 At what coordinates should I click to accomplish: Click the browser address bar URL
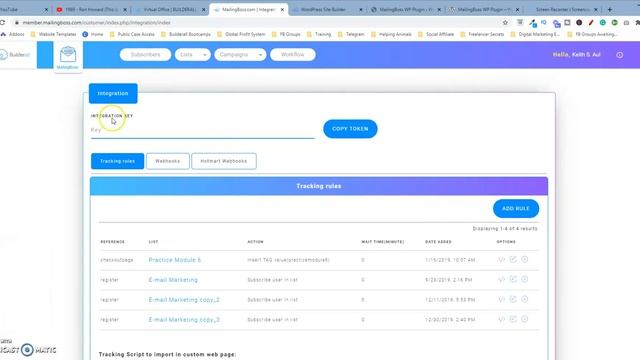pyautogui.click(x=96, y=23)
